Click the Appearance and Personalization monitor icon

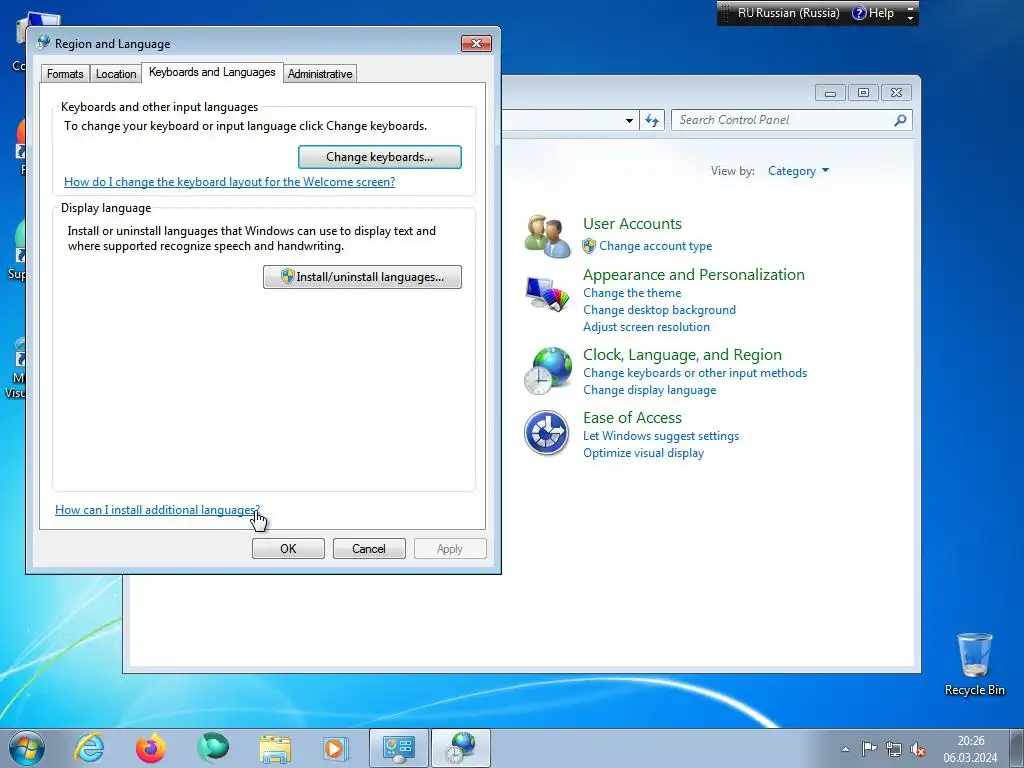coord(547,295)
